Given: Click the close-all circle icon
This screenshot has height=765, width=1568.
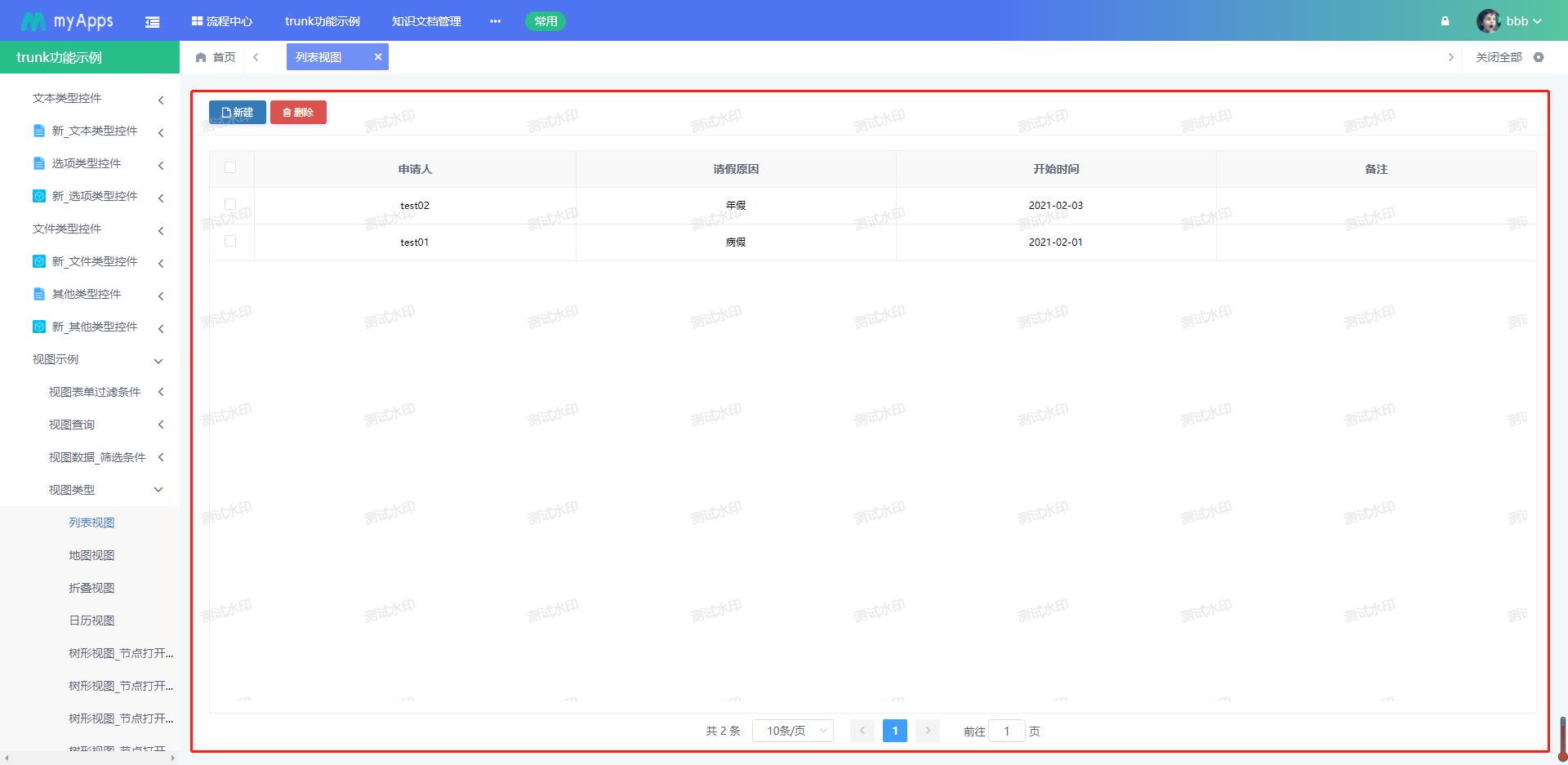Looking at the screenshot, I should tap(1539, 57).
